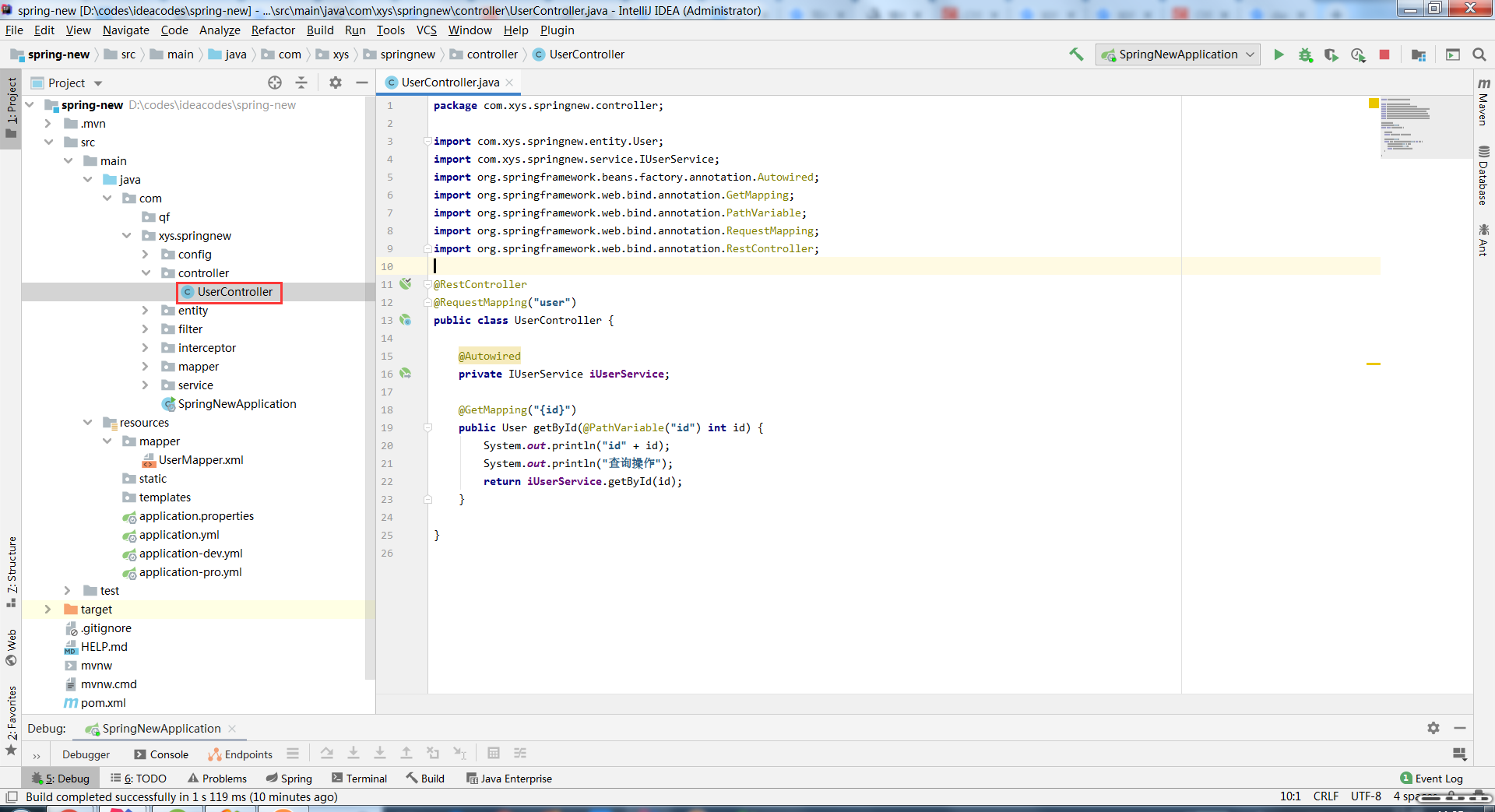Screen dimensions: 1495x812
Task: Switch to the Console tab
Action: coord(162,754)
